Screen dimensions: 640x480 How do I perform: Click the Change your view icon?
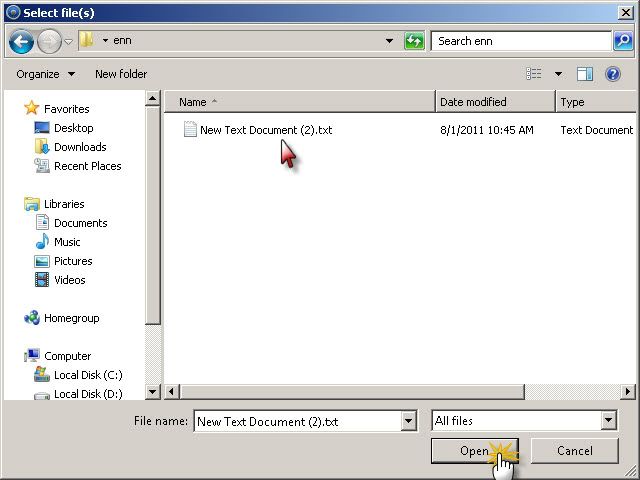533,74
